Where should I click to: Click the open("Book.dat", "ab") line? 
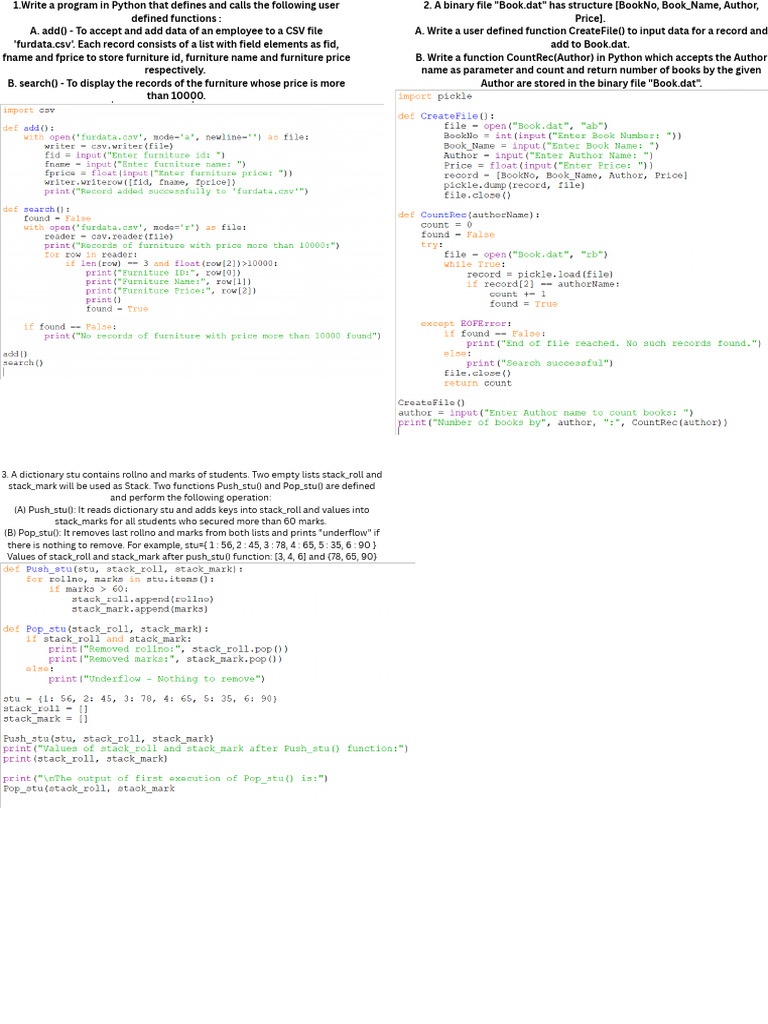[526, 126]
